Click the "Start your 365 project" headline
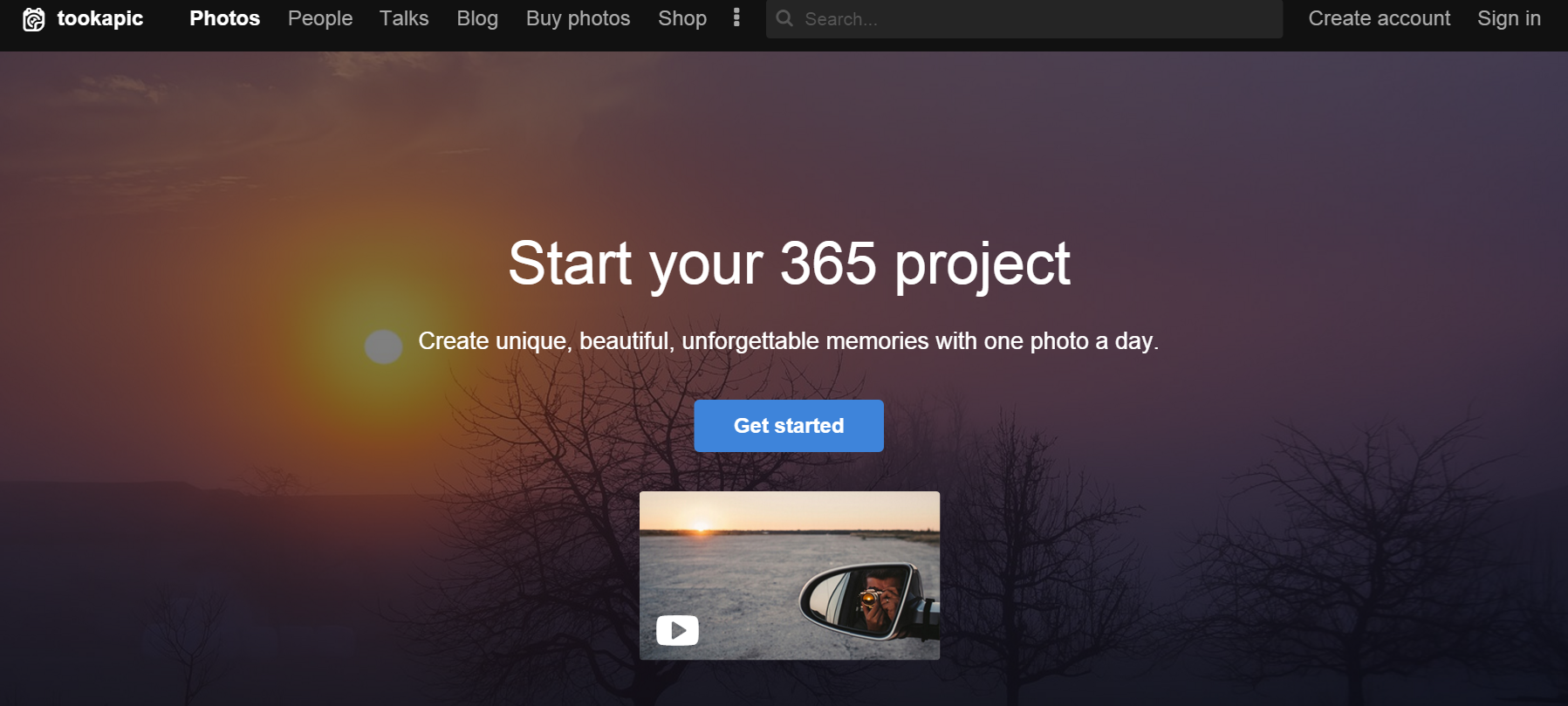Viewport: 1568px width, 706px height. coord(789,264)
